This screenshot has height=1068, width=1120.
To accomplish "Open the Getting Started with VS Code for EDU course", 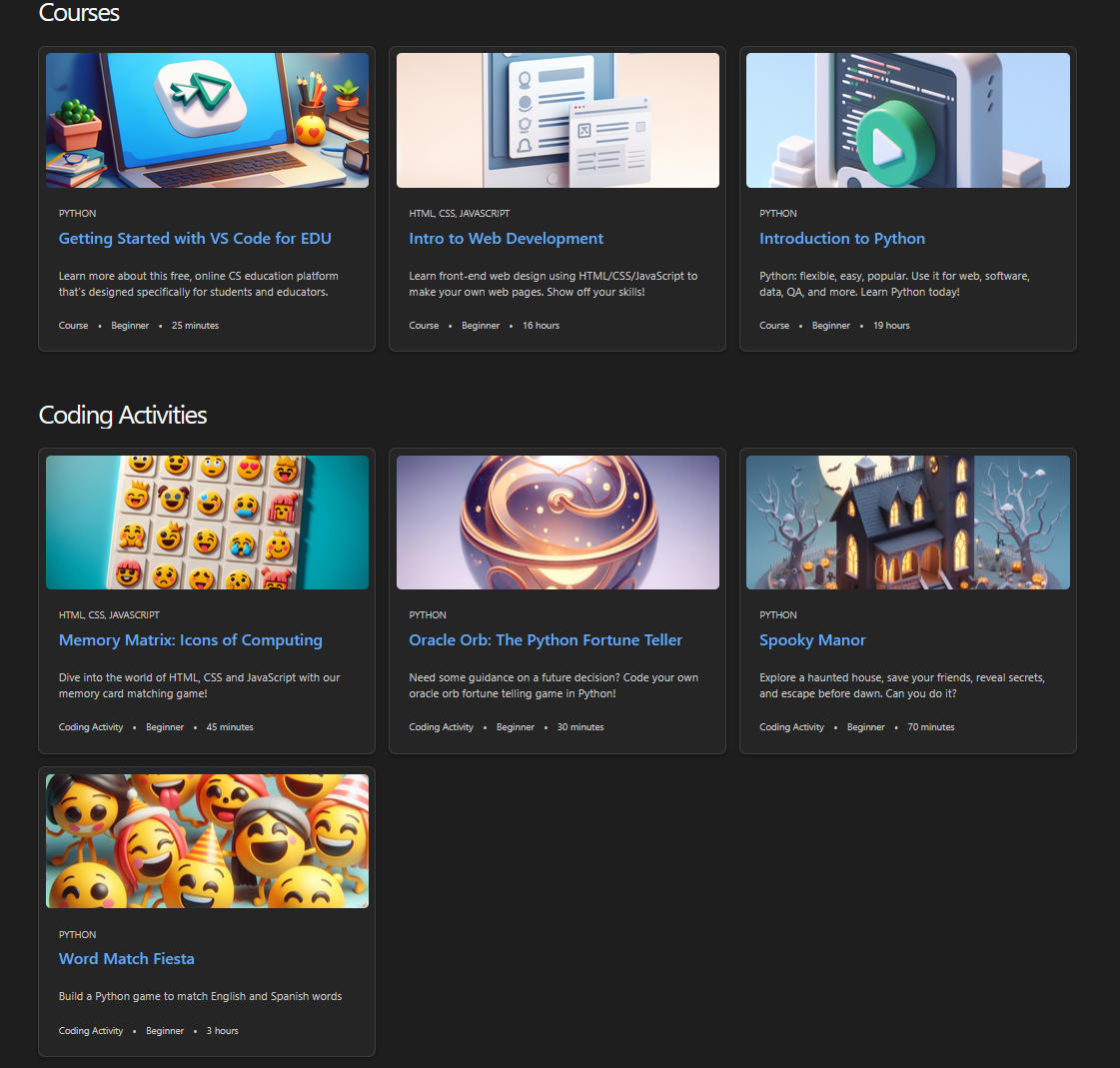I will 194,238.
